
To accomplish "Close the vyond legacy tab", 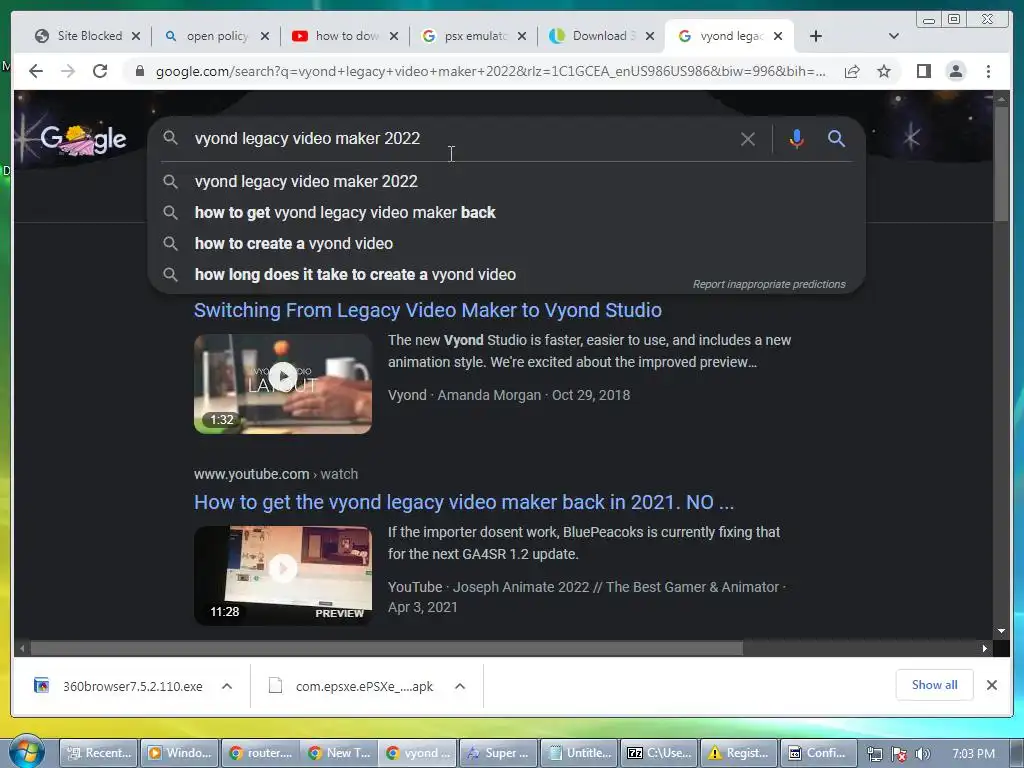I will coord(778,36).
